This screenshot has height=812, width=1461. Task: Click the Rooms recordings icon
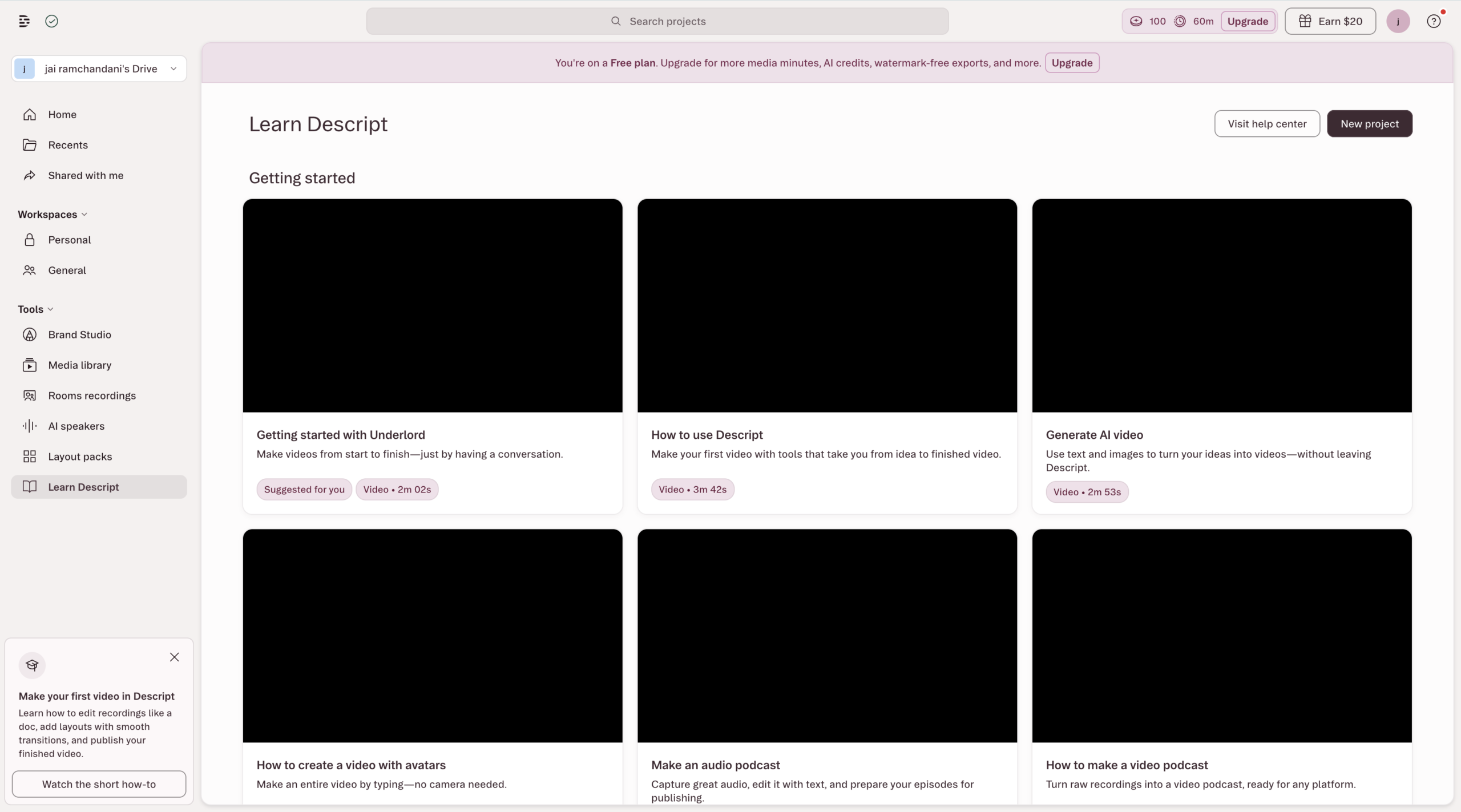pyautogui.click(x=30, y=396)
